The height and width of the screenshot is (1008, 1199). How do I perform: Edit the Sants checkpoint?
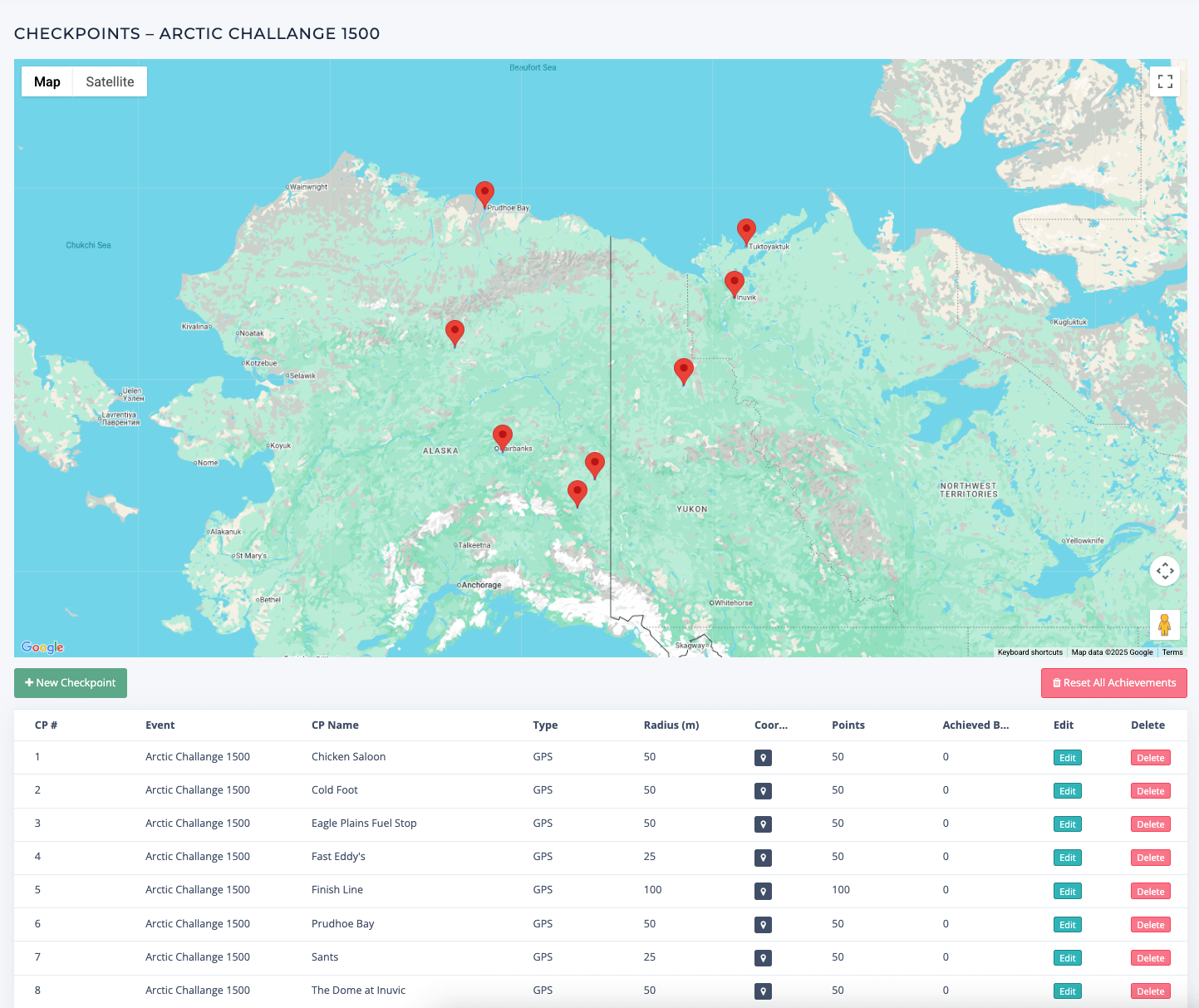pyautogui.click(x=1068, y=958)
